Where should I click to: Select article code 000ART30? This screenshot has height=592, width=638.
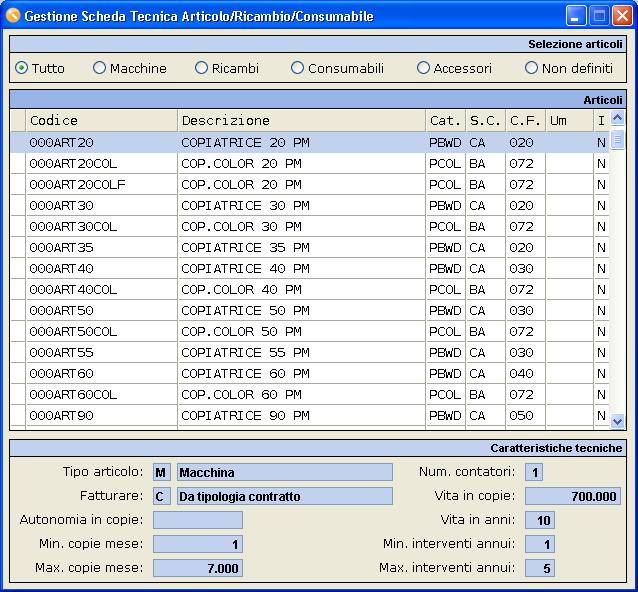coord(310,205)
